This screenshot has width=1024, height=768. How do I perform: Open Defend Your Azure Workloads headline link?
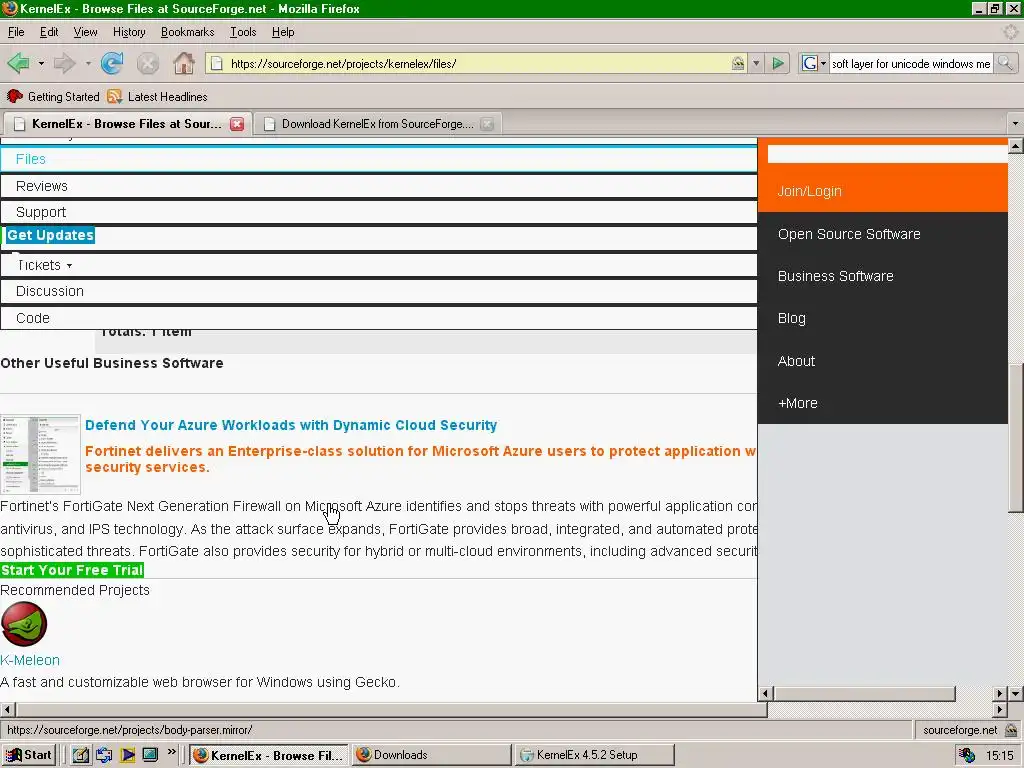pos(291,425)
